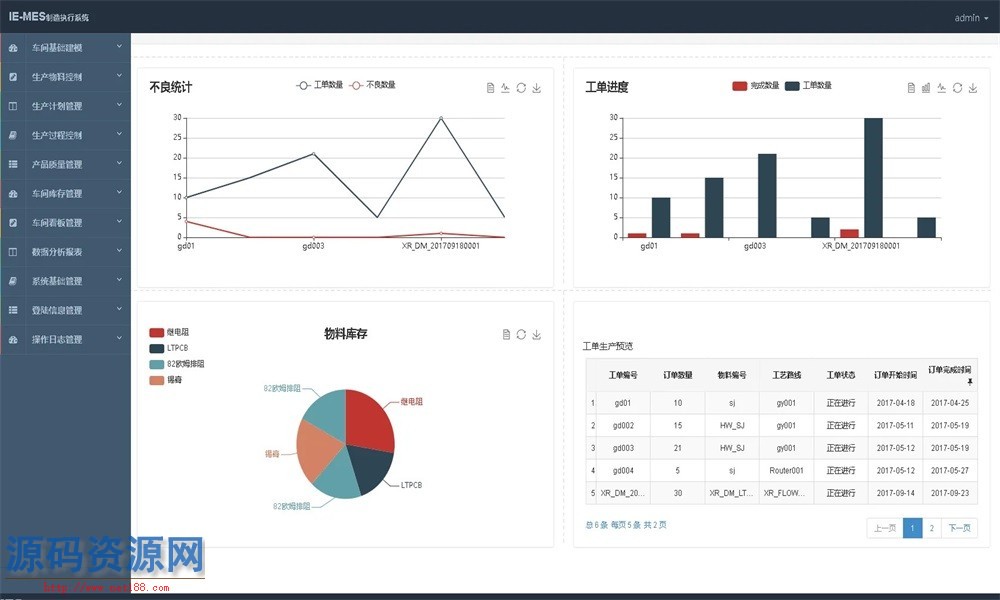Click the 系统基础管理 sidebar icon

[x=13, y=281]
